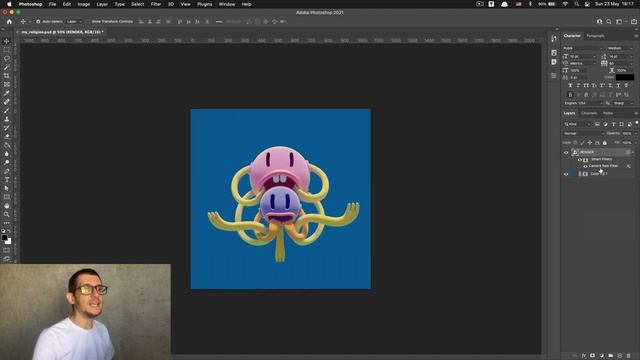Open the Filter menu
The width and height of the screenshot is (640, 360).
(x=156, y=4)
